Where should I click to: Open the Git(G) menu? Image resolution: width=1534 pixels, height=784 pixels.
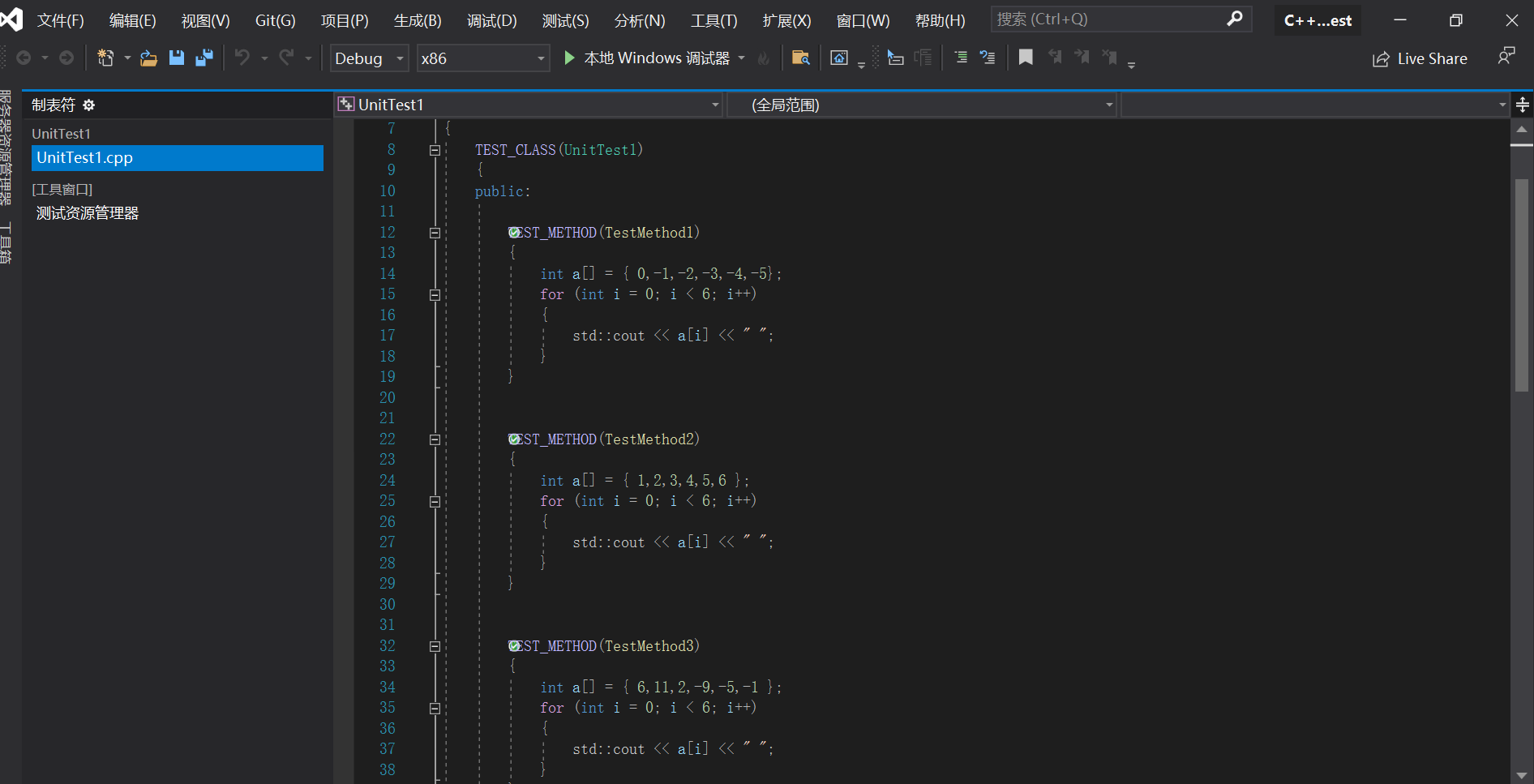coord(276,20)
